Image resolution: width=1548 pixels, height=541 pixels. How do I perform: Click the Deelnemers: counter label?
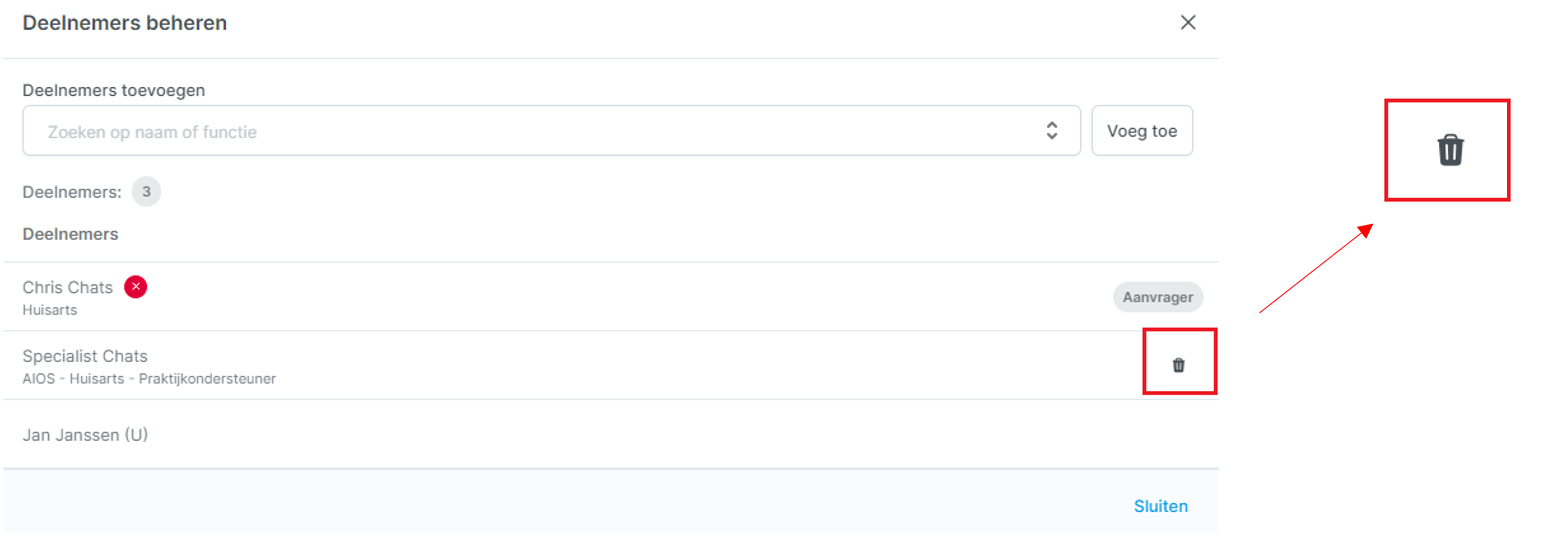coord(72,191)
